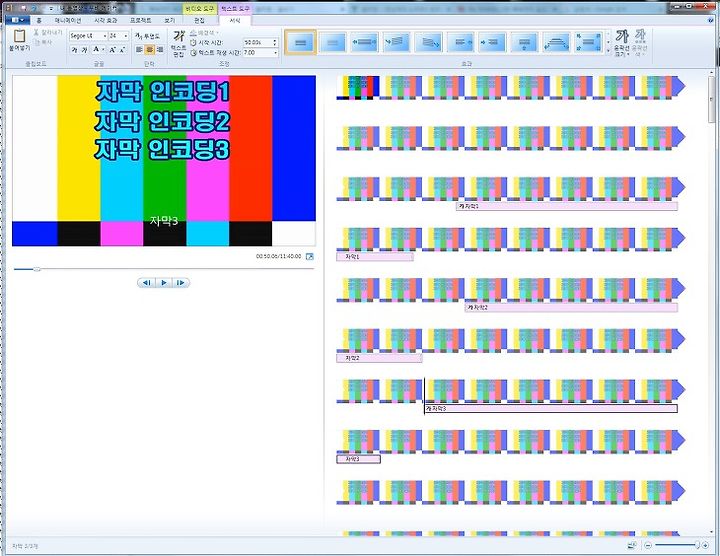Select the sixth text effect in gallery
The height and width of the screenshot is (556, 720).
point(461,42)
